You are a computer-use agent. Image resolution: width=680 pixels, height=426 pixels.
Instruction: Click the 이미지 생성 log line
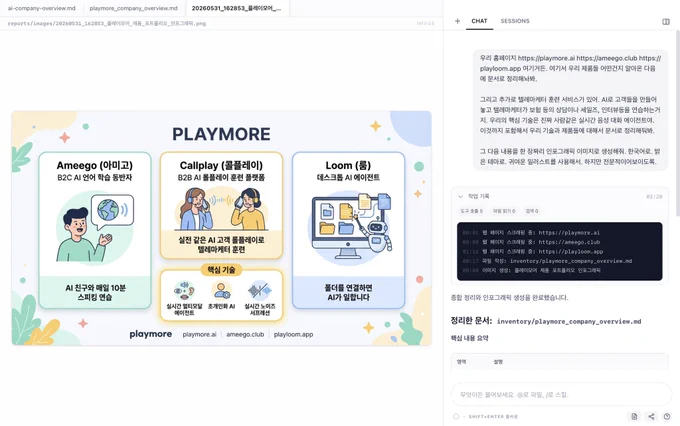click(x=531, y=270)
